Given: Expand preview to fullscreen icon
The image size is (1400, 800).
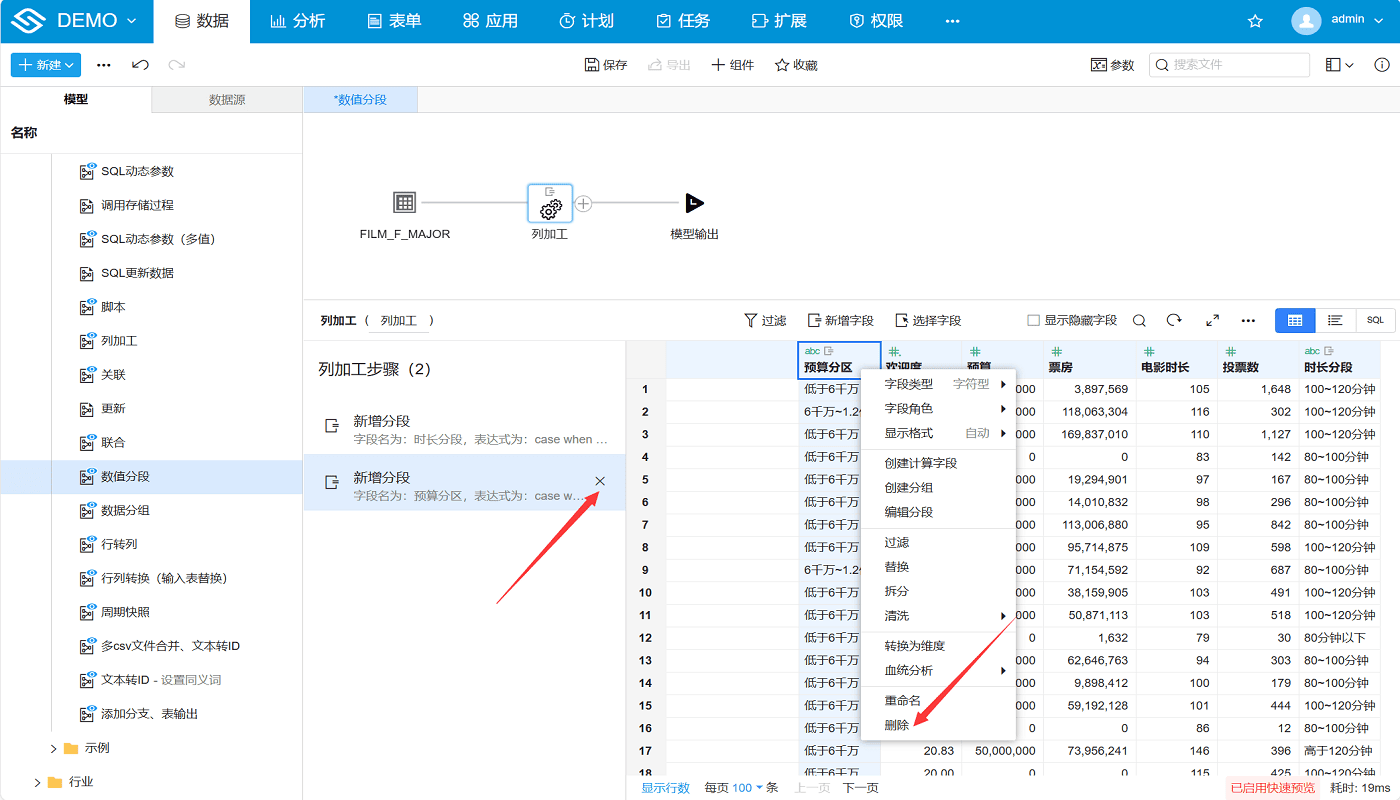Looking at the screenshot, I should point(1212,321).
